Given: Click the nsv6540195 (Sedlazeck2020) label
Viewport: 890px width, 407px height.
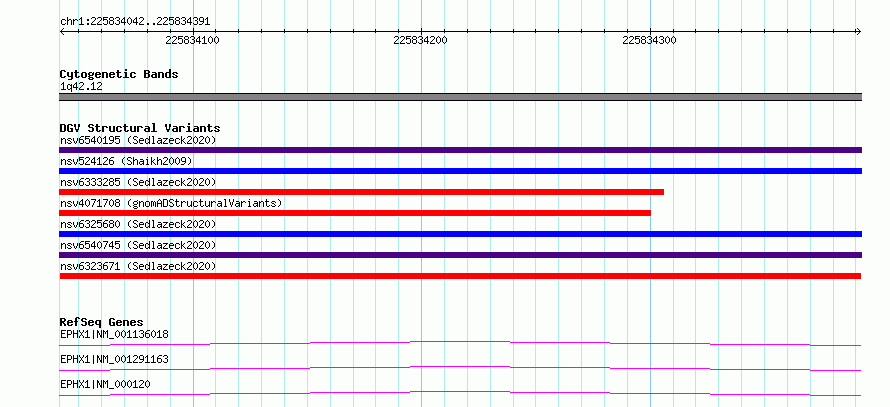Looking at the screenshot, I should [138, 140].
